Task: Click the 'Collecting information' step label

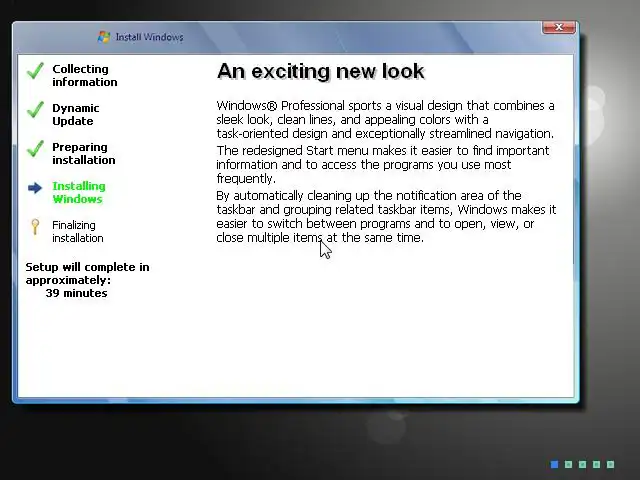Action: (84, 76)
